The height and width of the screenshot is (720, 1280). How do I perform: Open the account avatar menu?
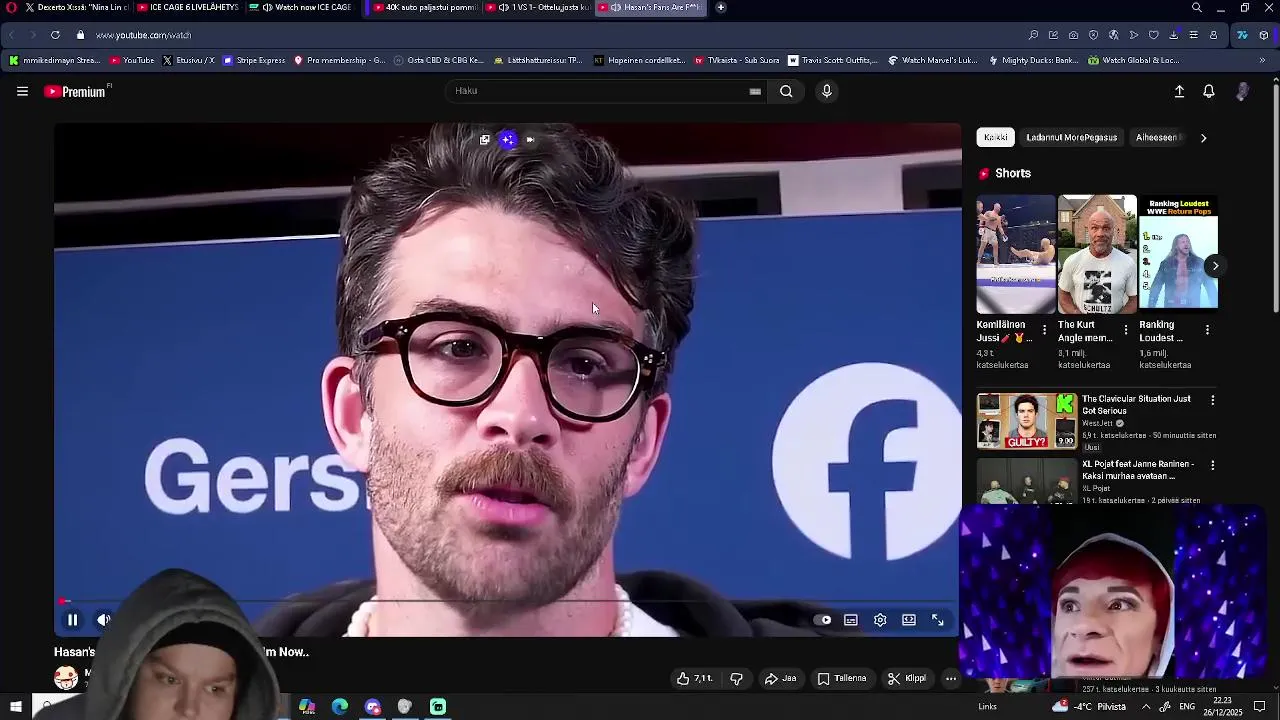coord(1242,91)
